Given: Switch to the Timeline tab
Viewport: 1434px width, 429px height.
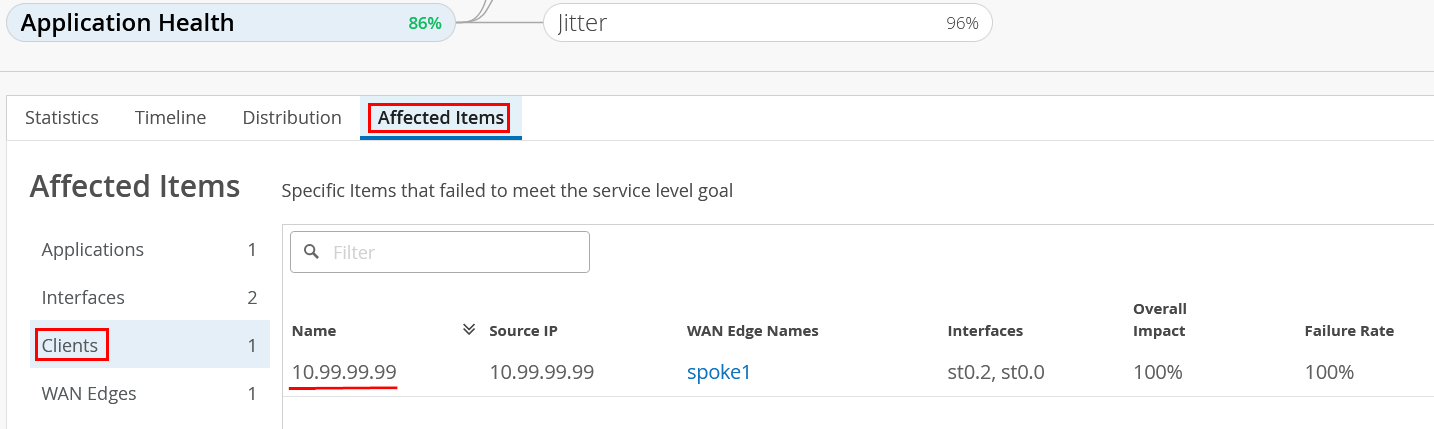Looking at the screenshot, I should tap(170, 118).
